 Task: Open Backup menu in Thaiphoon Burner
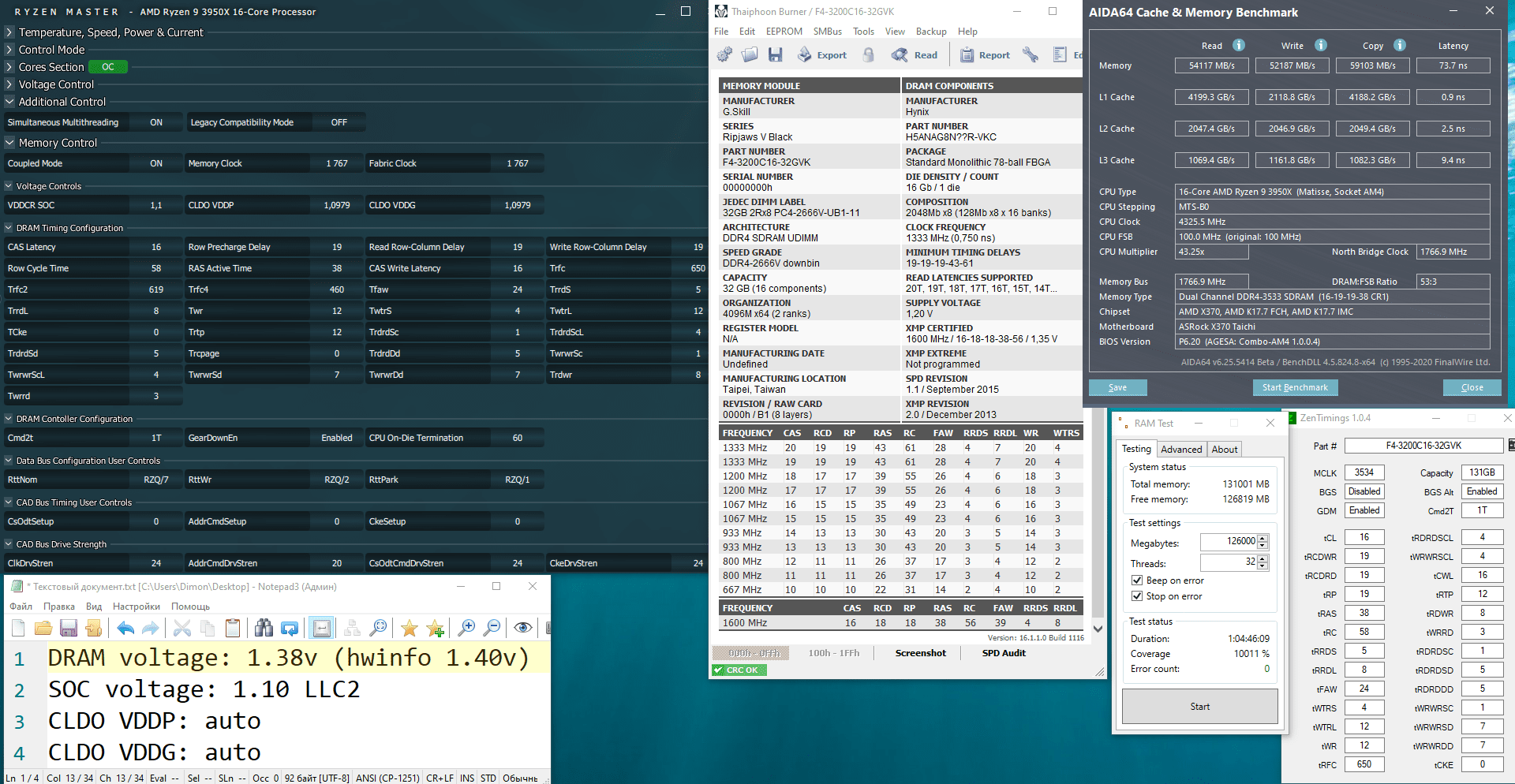coord(930,32)
